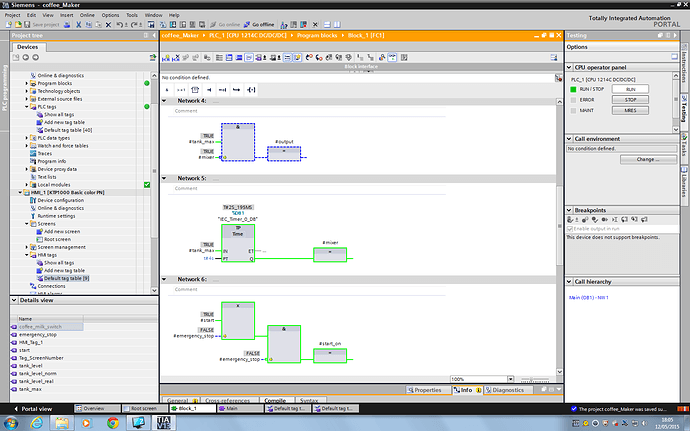The height and width of the screenshot is (431, 690).
Task: Click the green checkbox next to Local modules
Action: click(x=147, y=185)
